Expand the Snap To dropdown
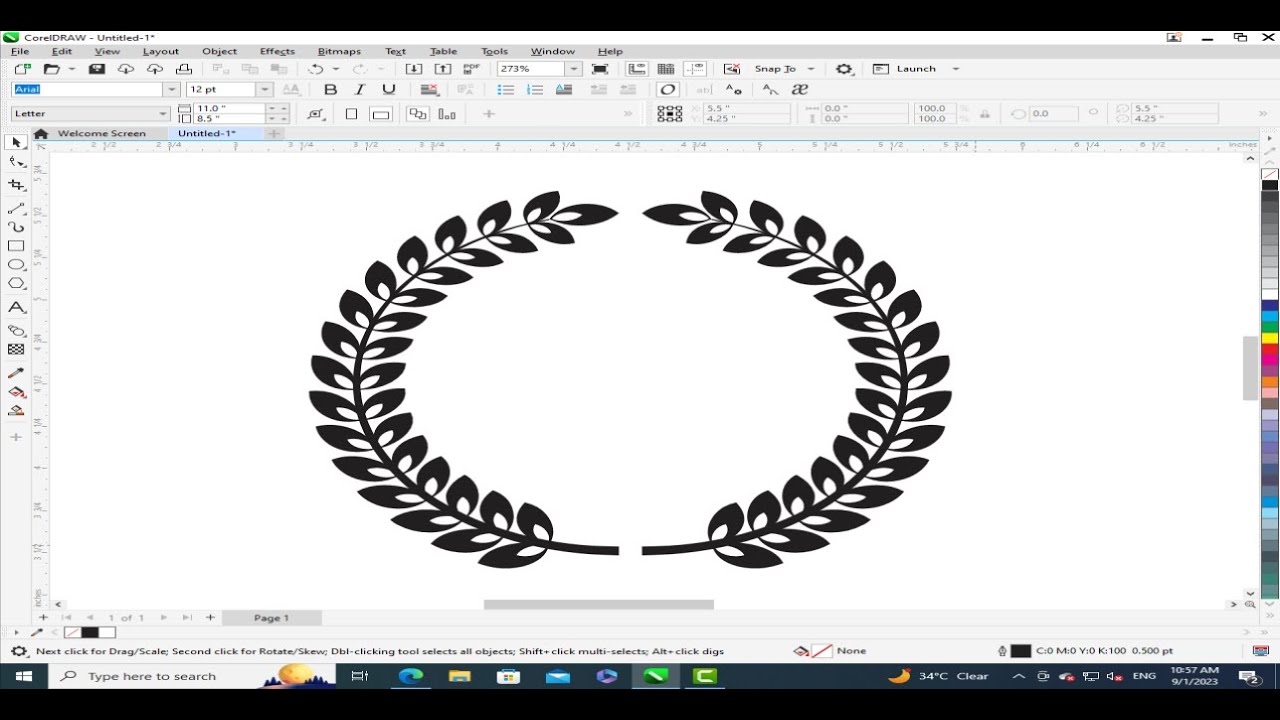The image size is (1280, 720). 811,69
